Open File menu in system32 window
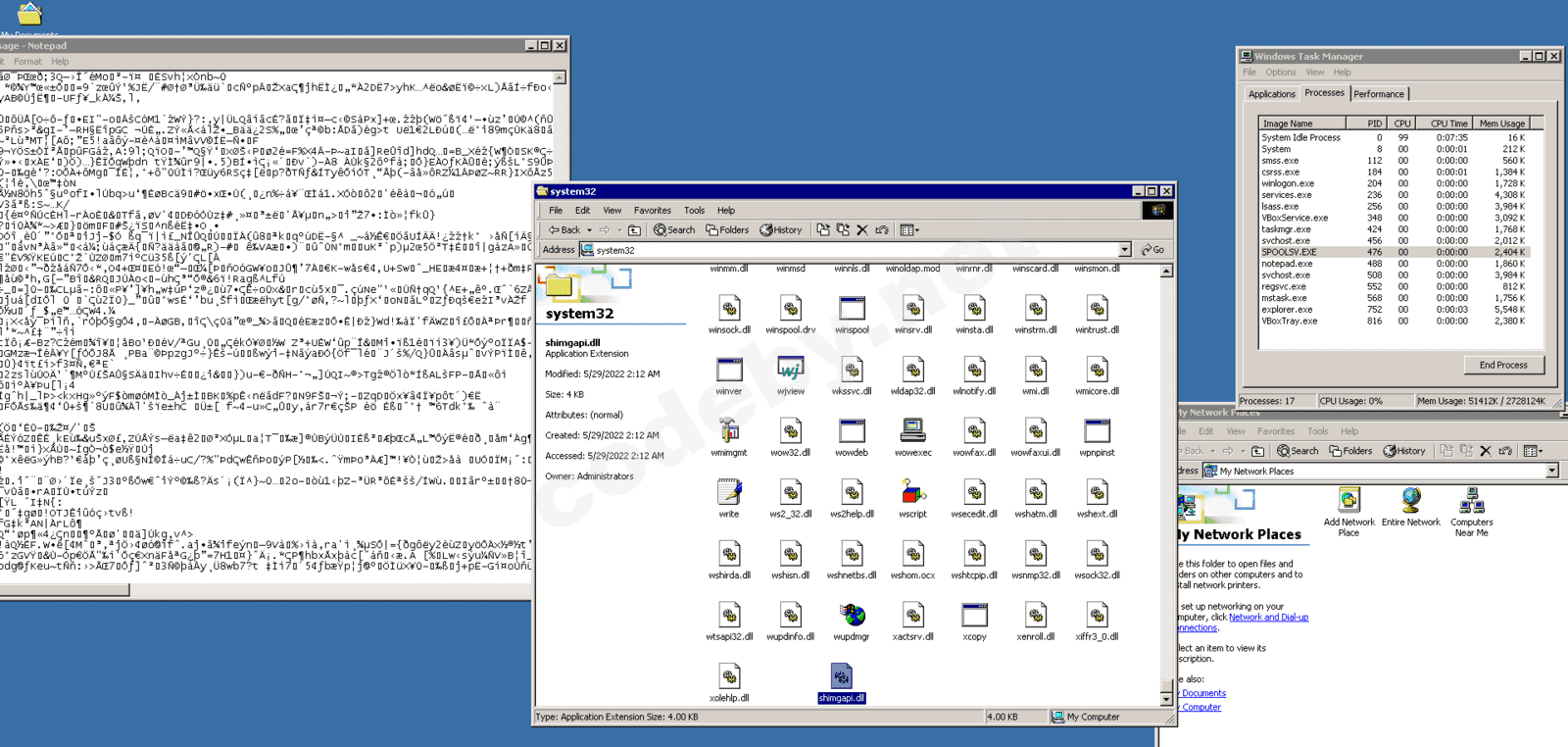 [556, 211]
